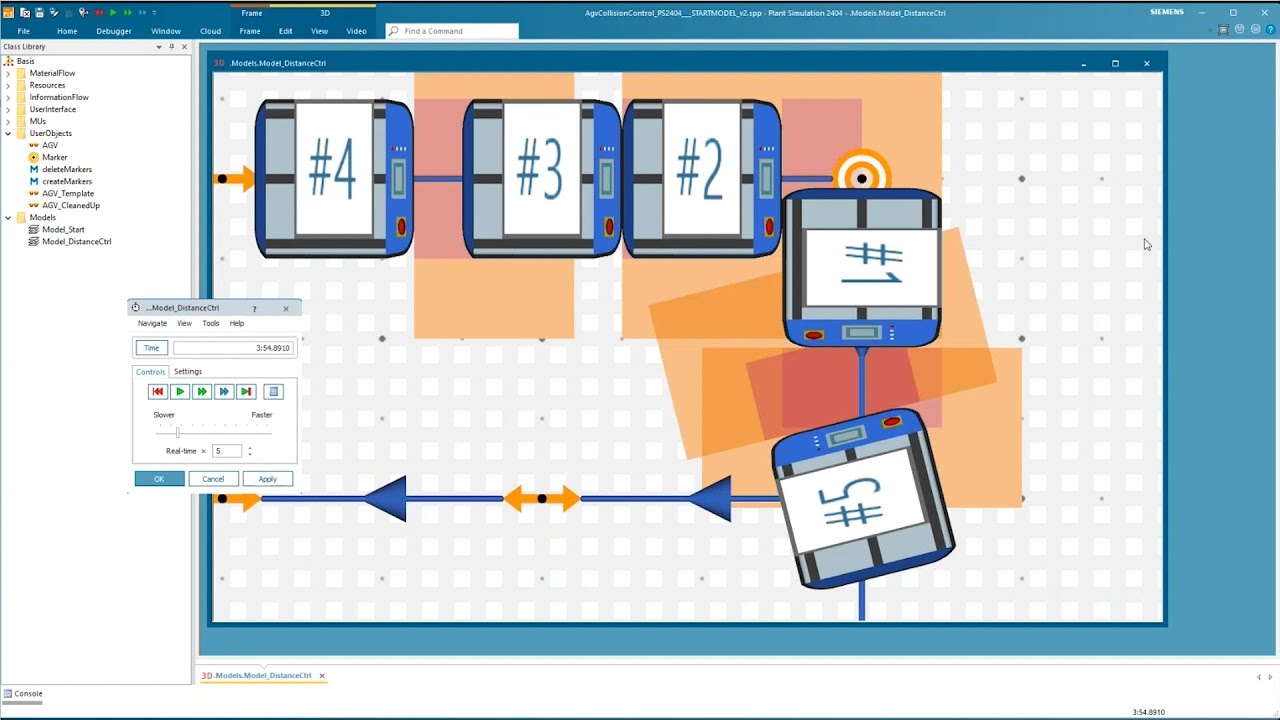The height and width of the screenshot is (720, 1280).
Task: Click the Time toggle button
Action: [151, 348]
